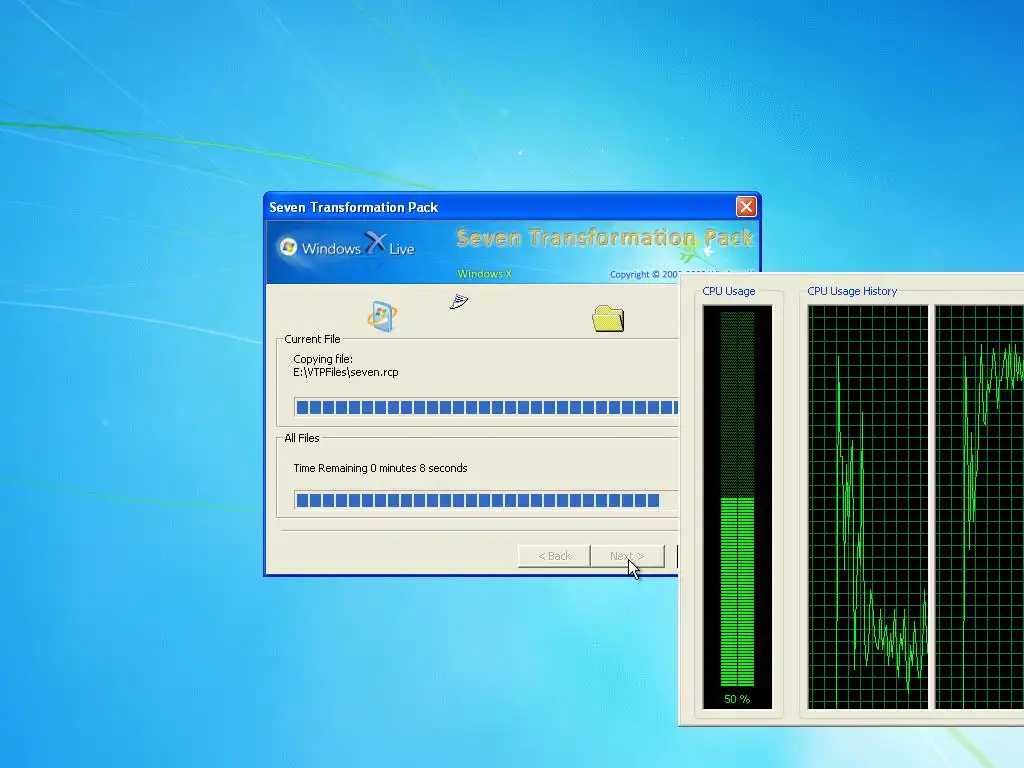Click the 'All Files' group label
Screen dimensions: 1024x768
302,438
